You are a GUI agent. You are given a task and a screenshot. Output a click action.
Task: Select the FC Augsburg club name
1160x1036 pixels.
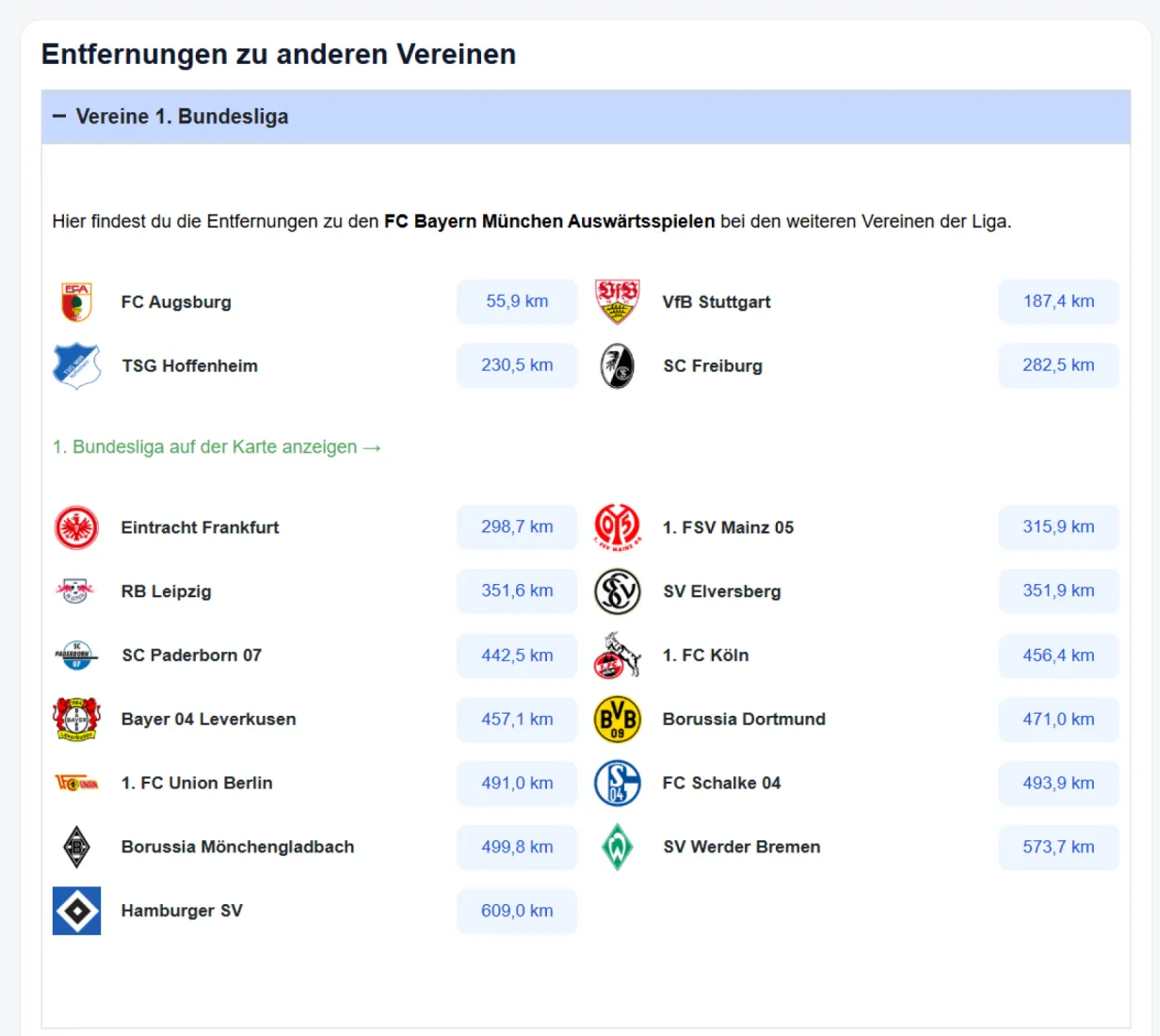(176, 302)
